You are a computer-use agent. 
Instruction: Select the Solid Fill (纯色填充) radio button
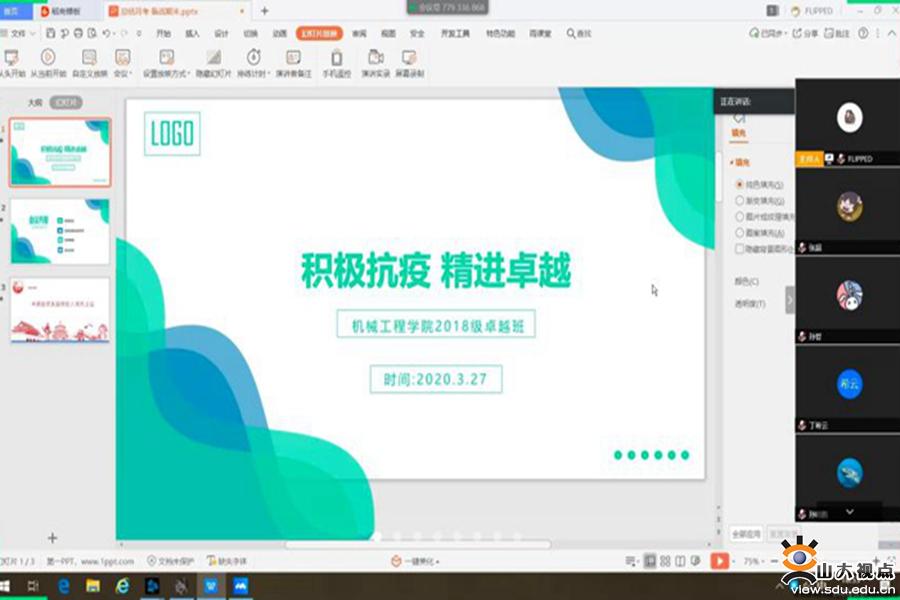pos(740,185)
